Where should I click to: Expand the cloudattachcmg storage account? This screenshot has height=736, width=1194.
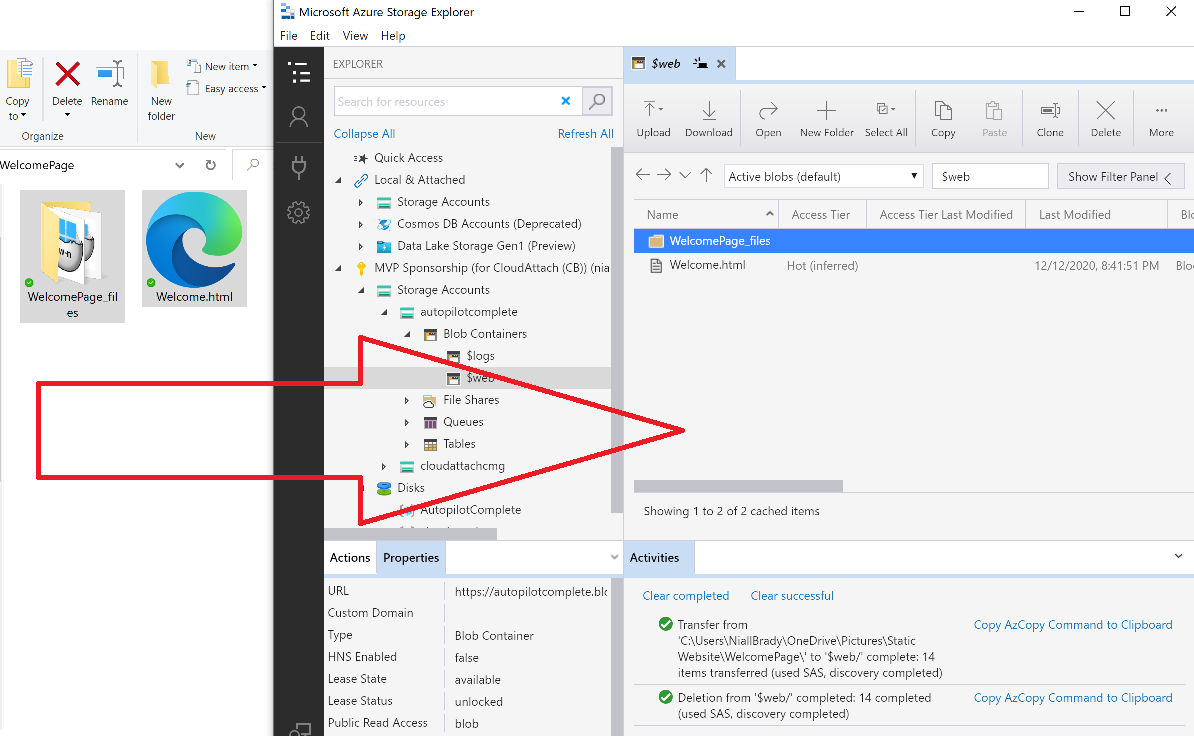[x=384, y=467]
